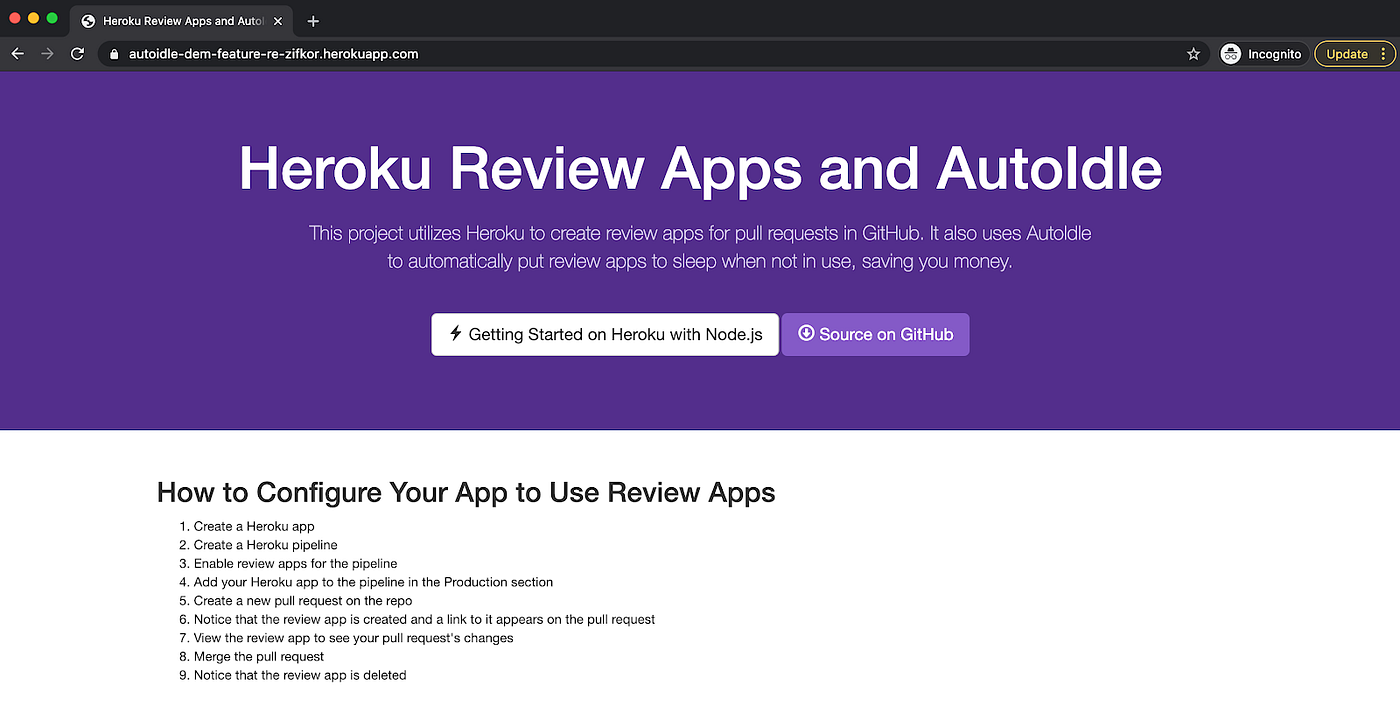Screen dimensions: 1400x711
Task: Open Getting Started on Heroku with Node.js
Action: (605, 334)
